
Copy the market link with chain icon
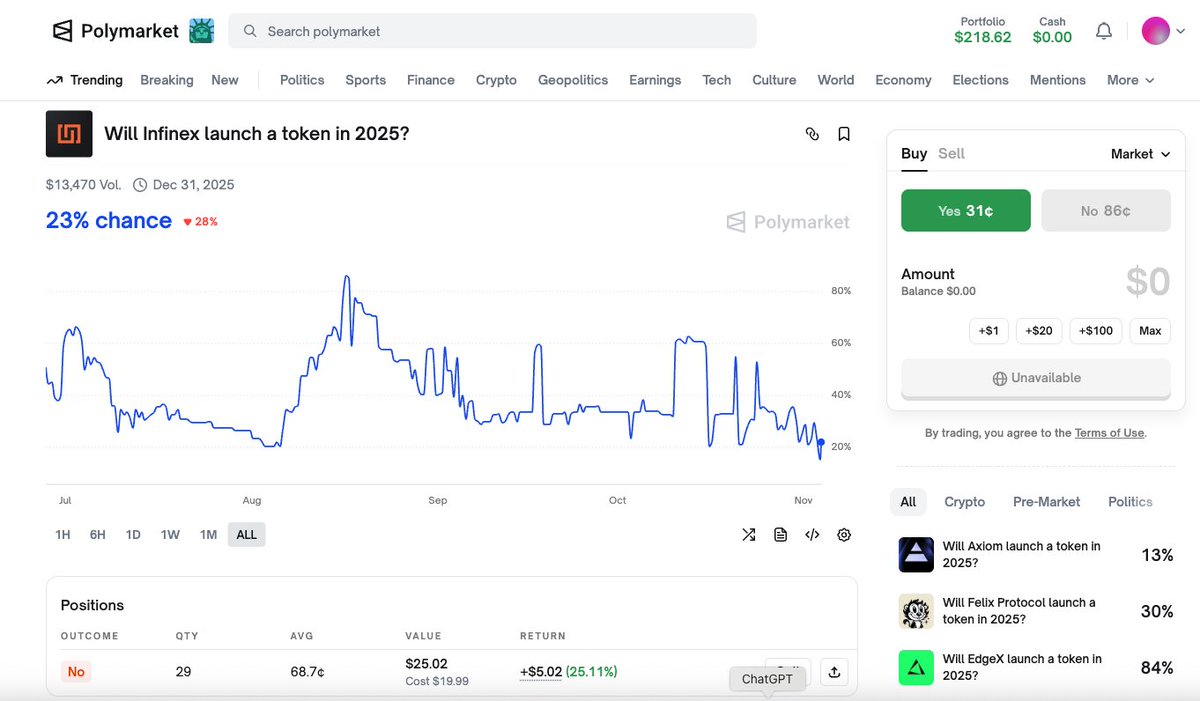click(812, 134)
